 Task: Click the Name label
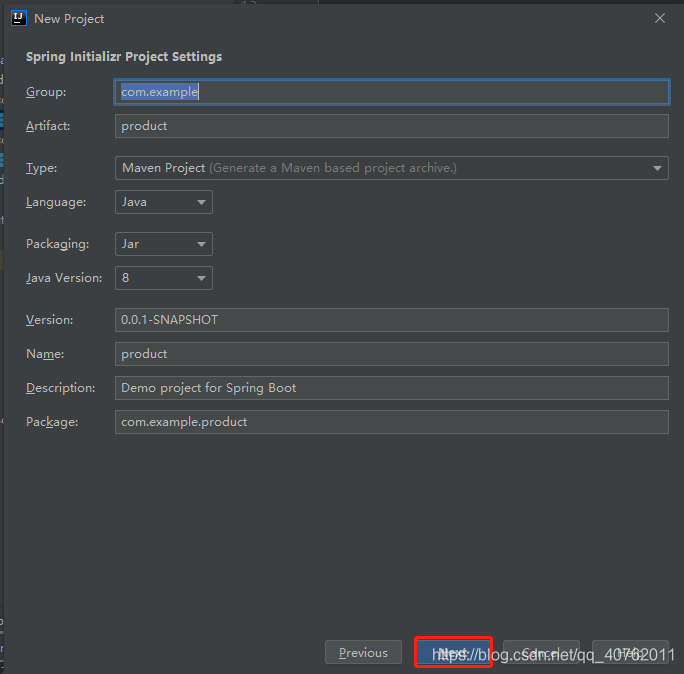coord(45,354)
